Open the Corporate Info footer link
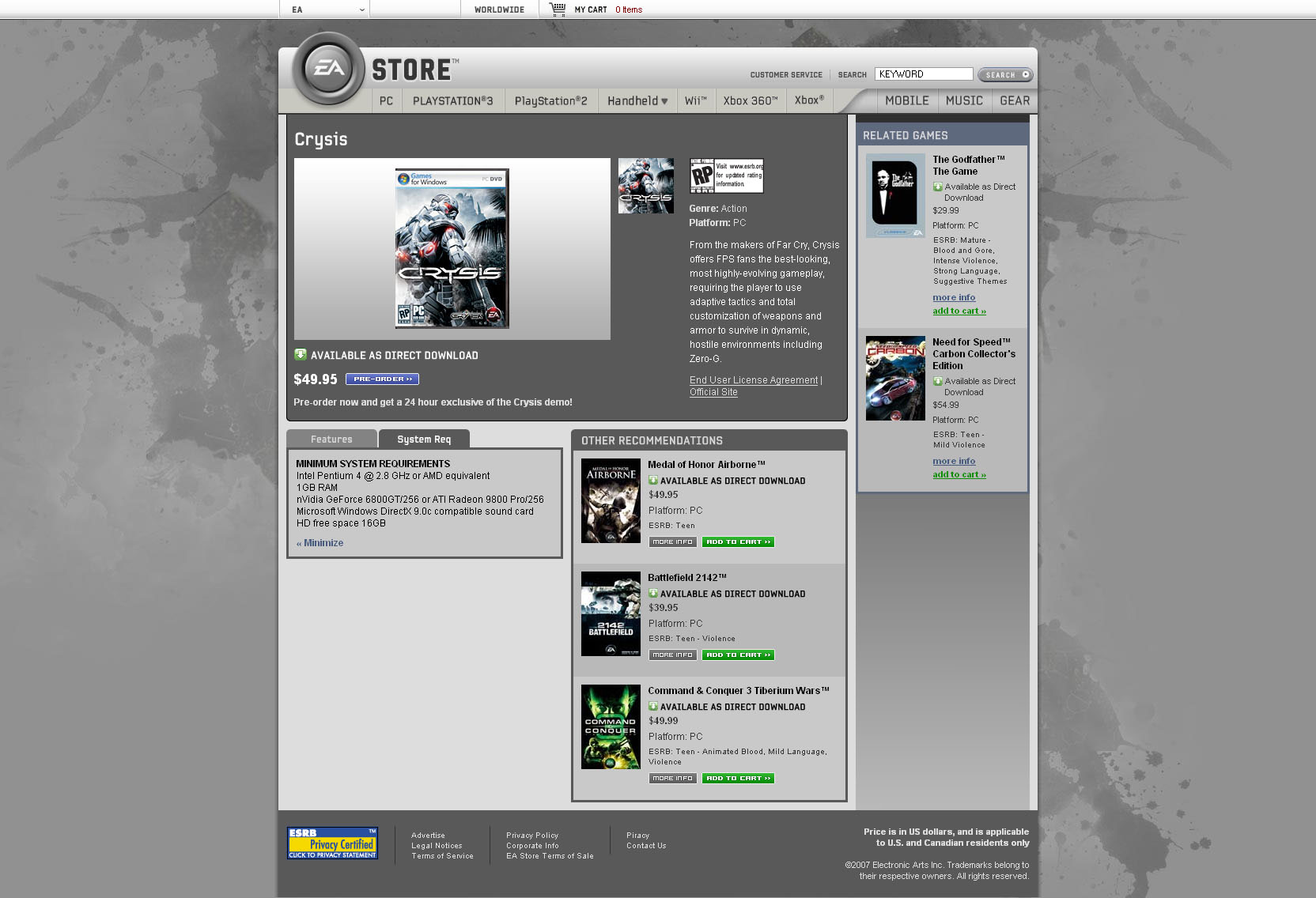The image size is (1316, 898). [532, 846]
